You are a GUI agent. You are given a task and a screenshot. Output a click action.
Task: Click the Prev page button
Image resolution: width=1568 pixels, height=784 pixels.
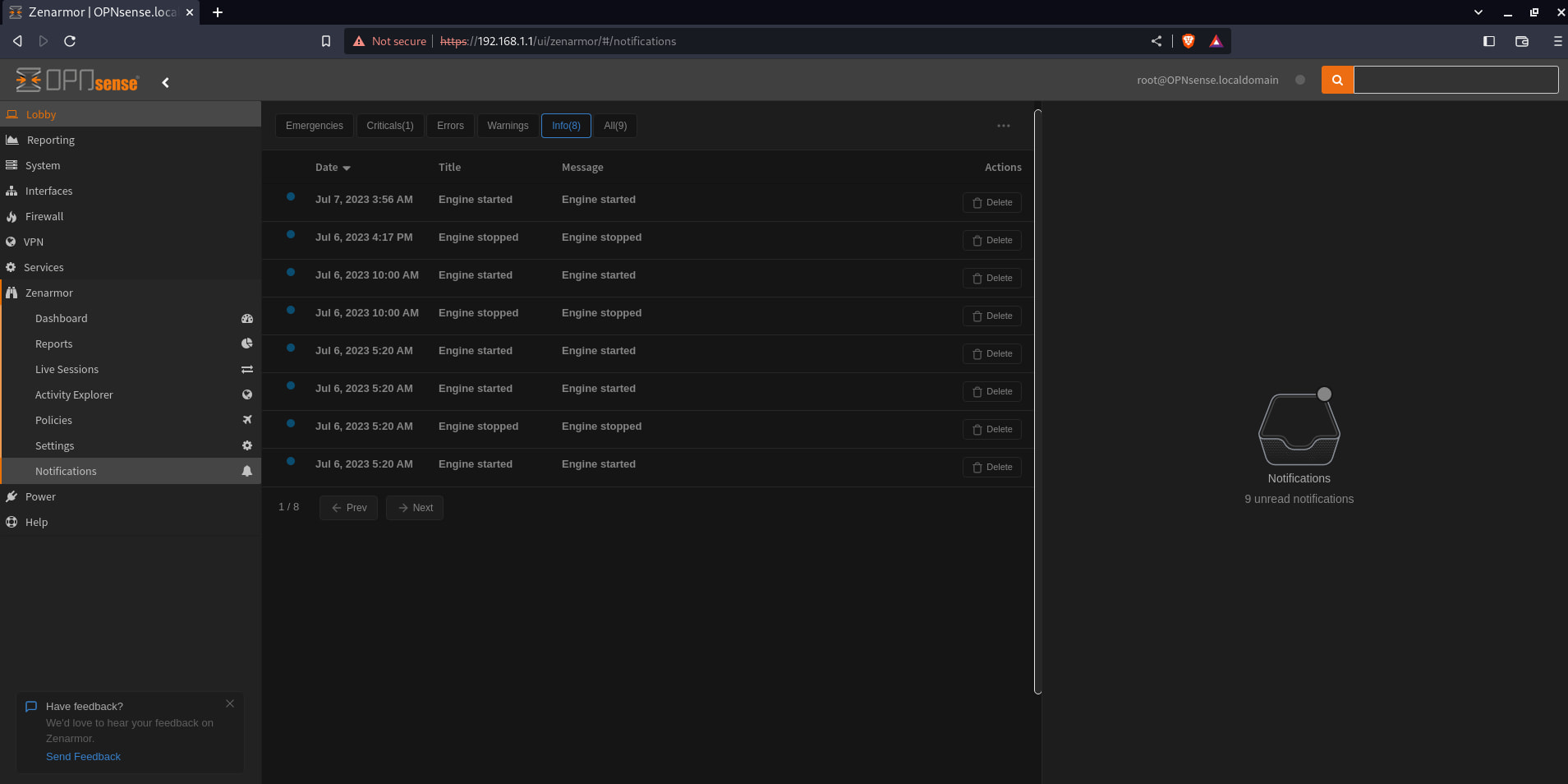point(349,508)
